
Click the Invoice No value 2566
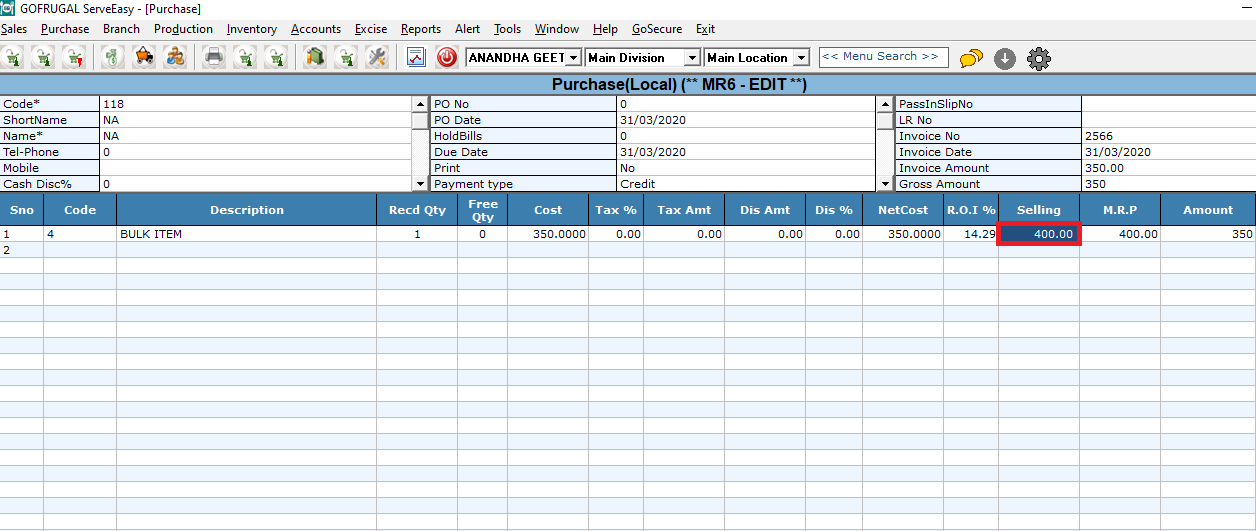(x=1168, y=136)
